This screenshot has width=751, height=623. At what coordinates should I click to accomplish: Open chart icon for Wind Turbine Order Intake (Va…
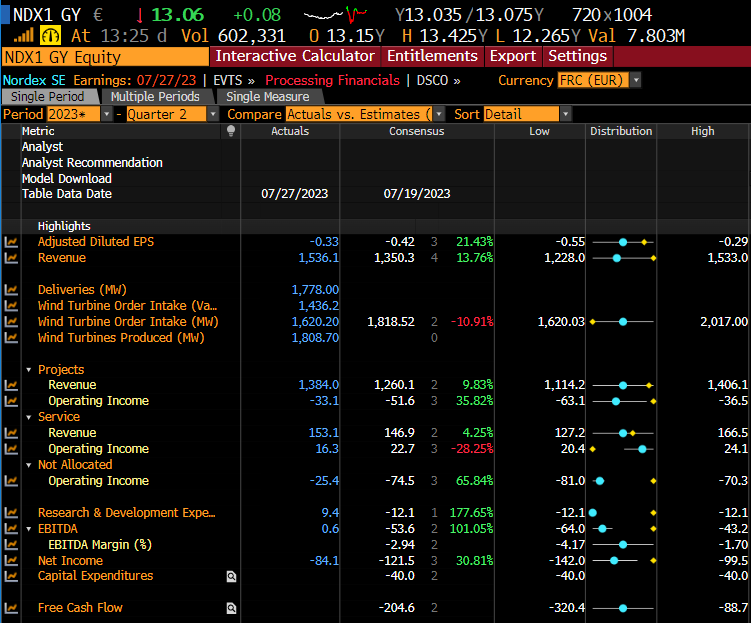pos(11,306)
